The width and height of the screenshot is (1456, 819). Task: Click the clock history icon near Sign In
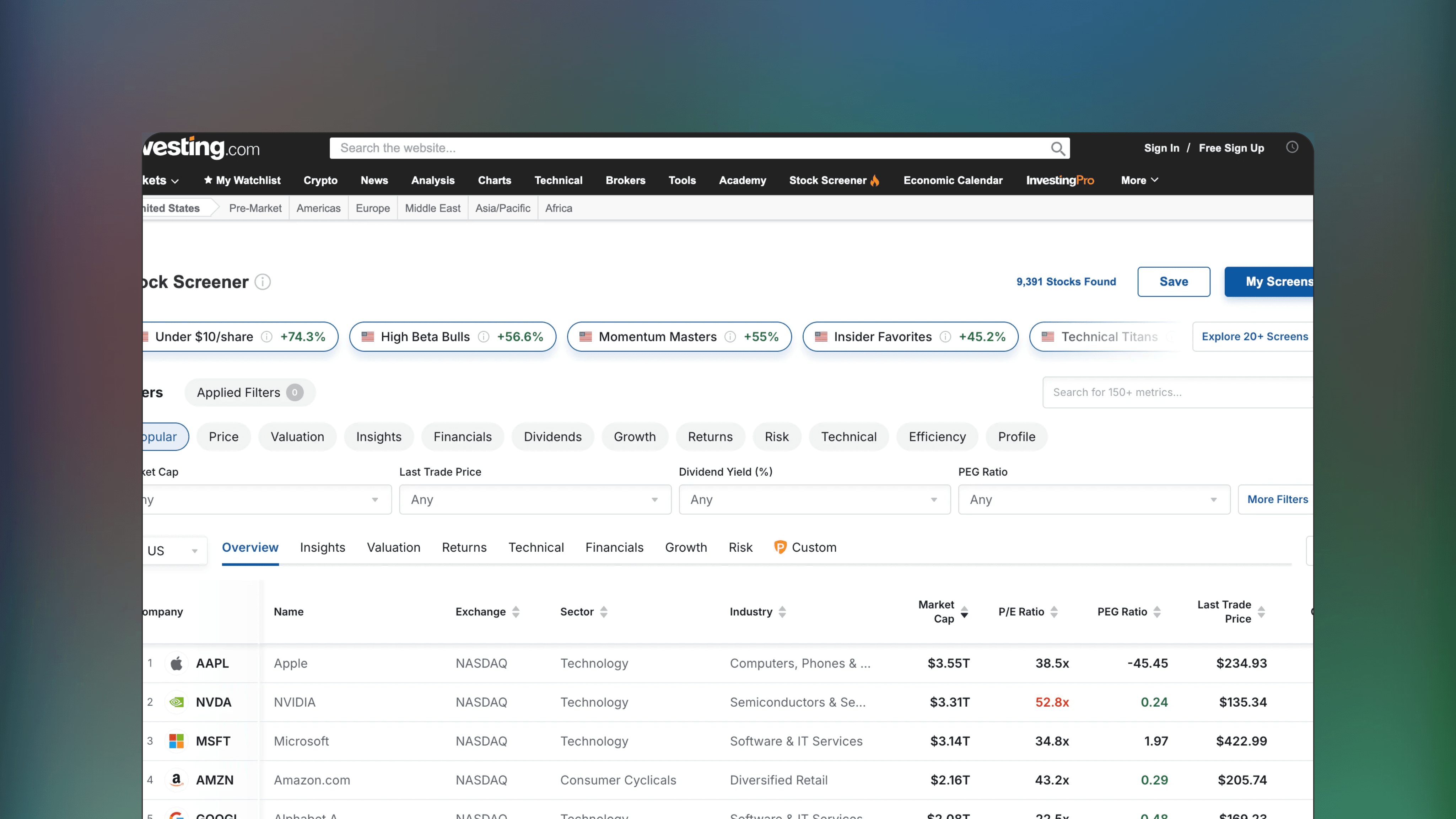coord(1292,147)
